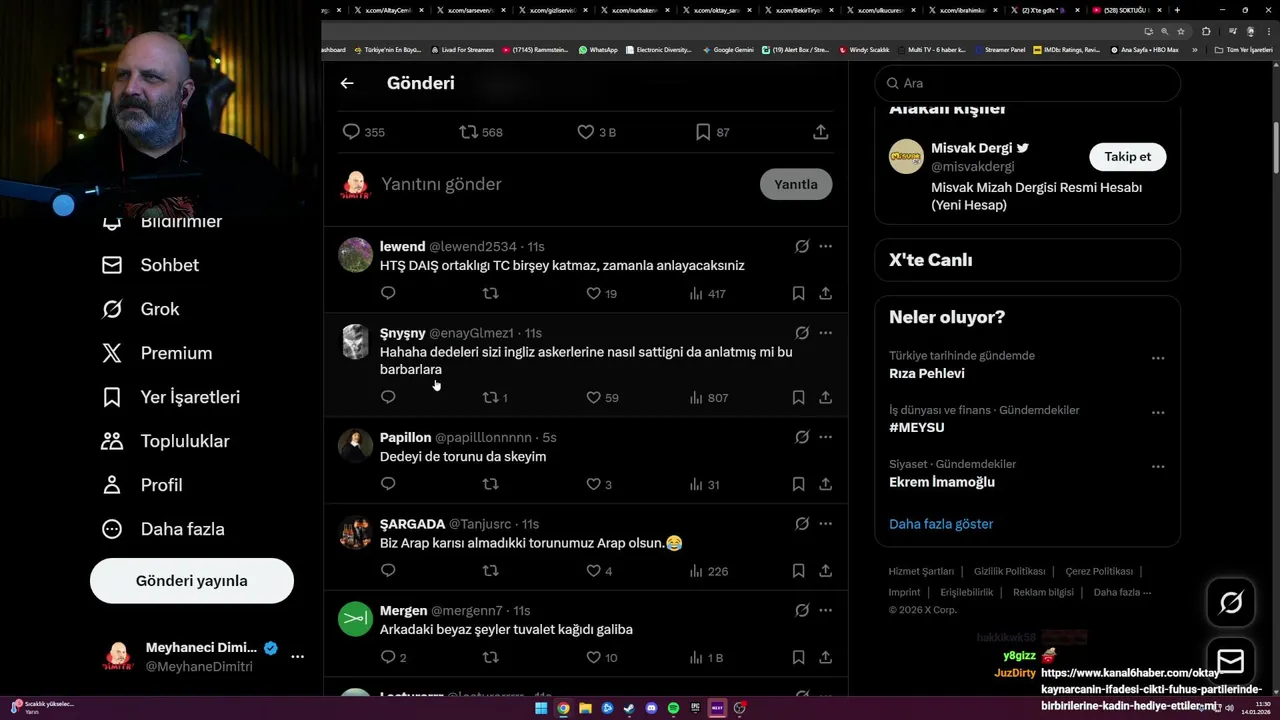Share Papillon's reply
The height and width of the screenshot is (720, 1280).
825,484
